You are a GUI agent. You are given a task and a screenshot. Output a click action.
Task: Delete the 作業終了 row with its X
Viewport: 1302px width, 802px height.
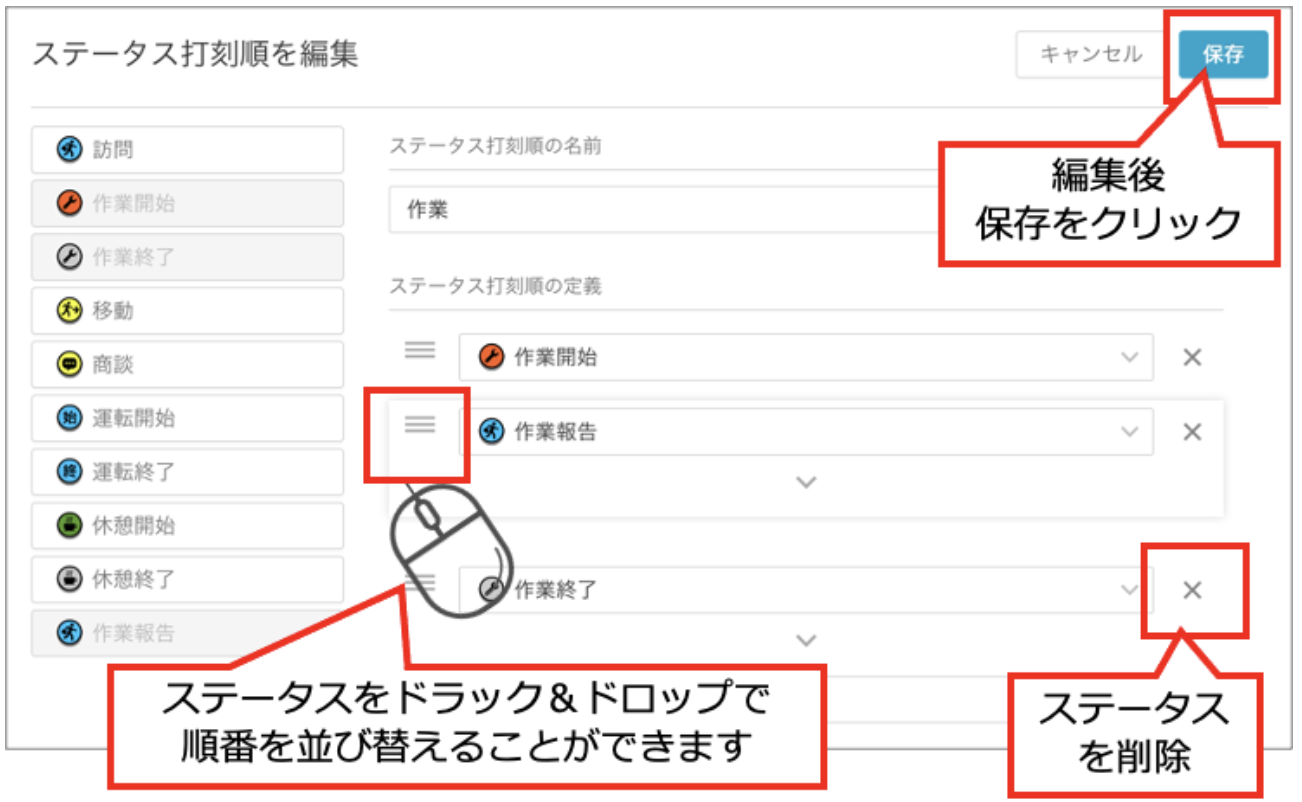click(1192, 590)
